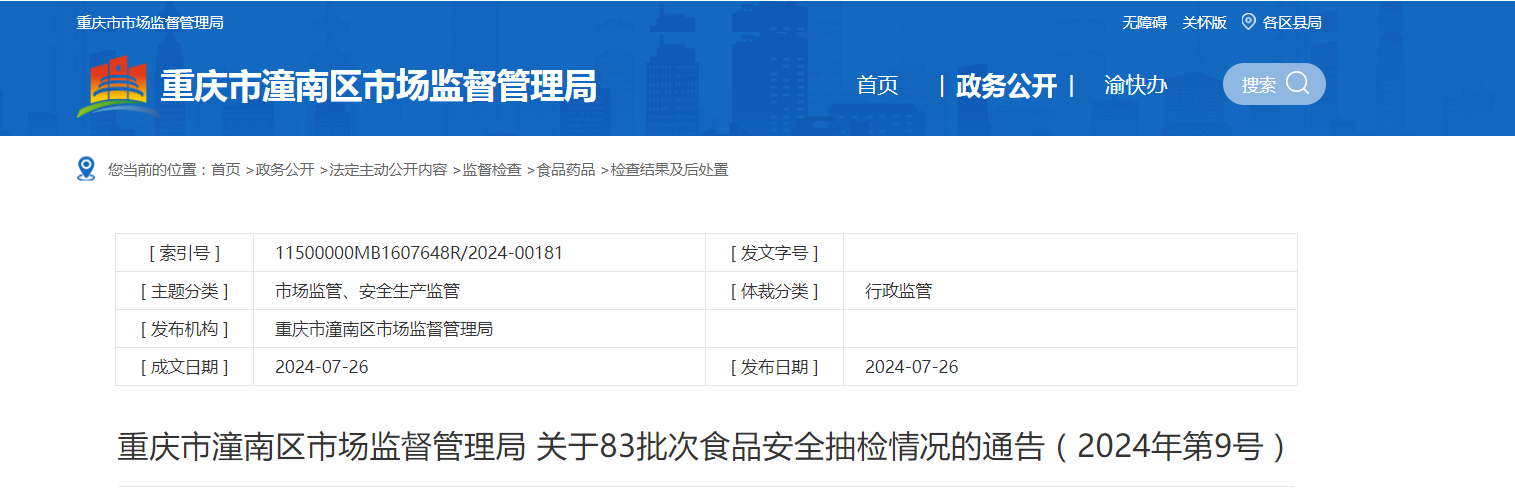Click the location pin icon beside 各区县局
The width and height of the screenshot is (1515, 502).
tap(1248, 21)
